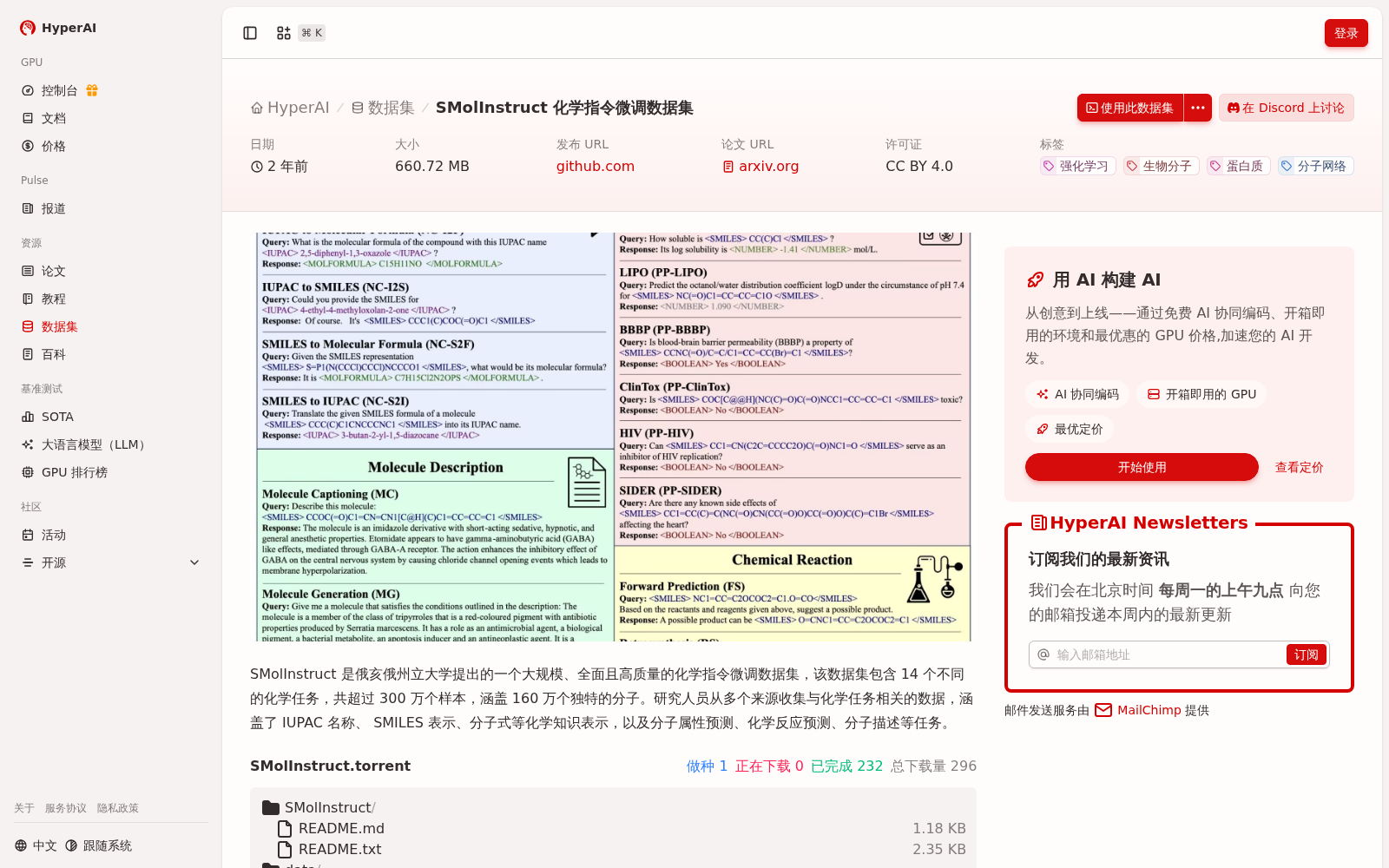Click the 关于 footer link
The width and height of the screenshot is (1389, 868).
point(24,808)
